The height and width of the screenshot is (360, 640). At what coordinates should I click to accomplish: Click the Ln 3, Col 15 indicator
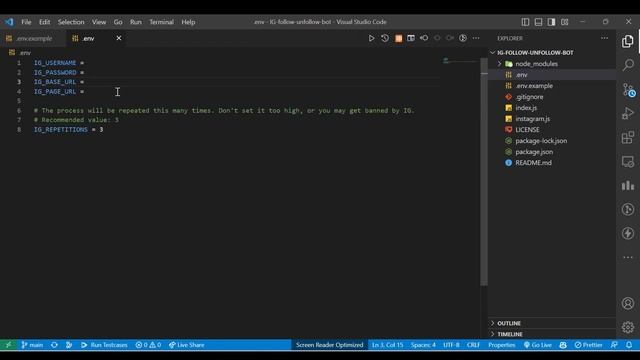387,345
